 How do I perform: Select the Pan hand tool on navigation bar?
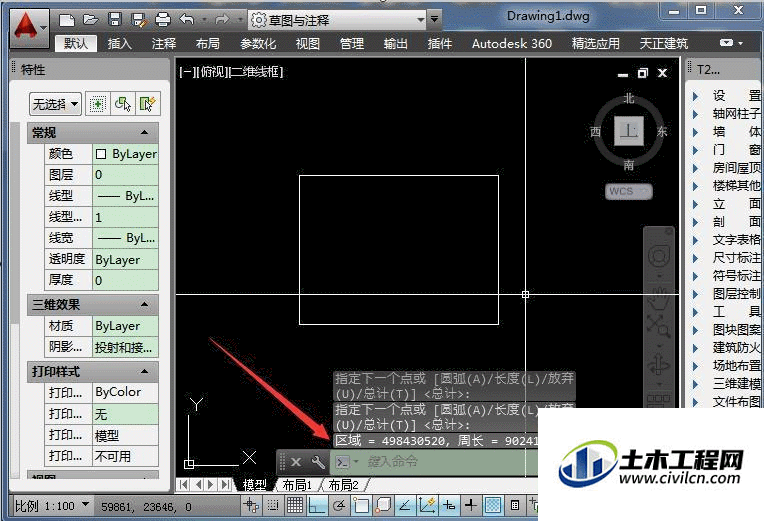tap(659, 297)
